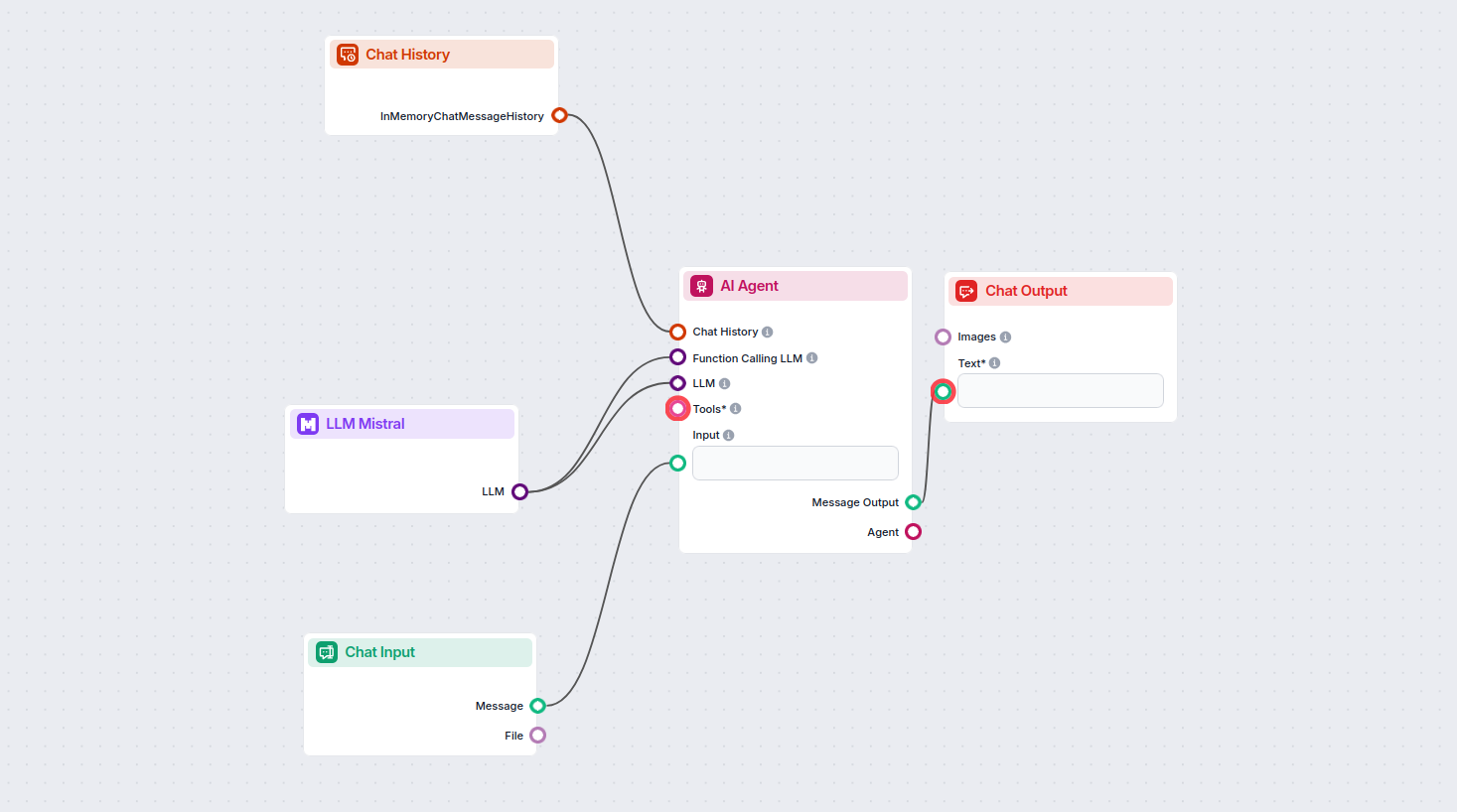Click the LLM Mistral node icon
The image size is (1457, 812).
308,424
